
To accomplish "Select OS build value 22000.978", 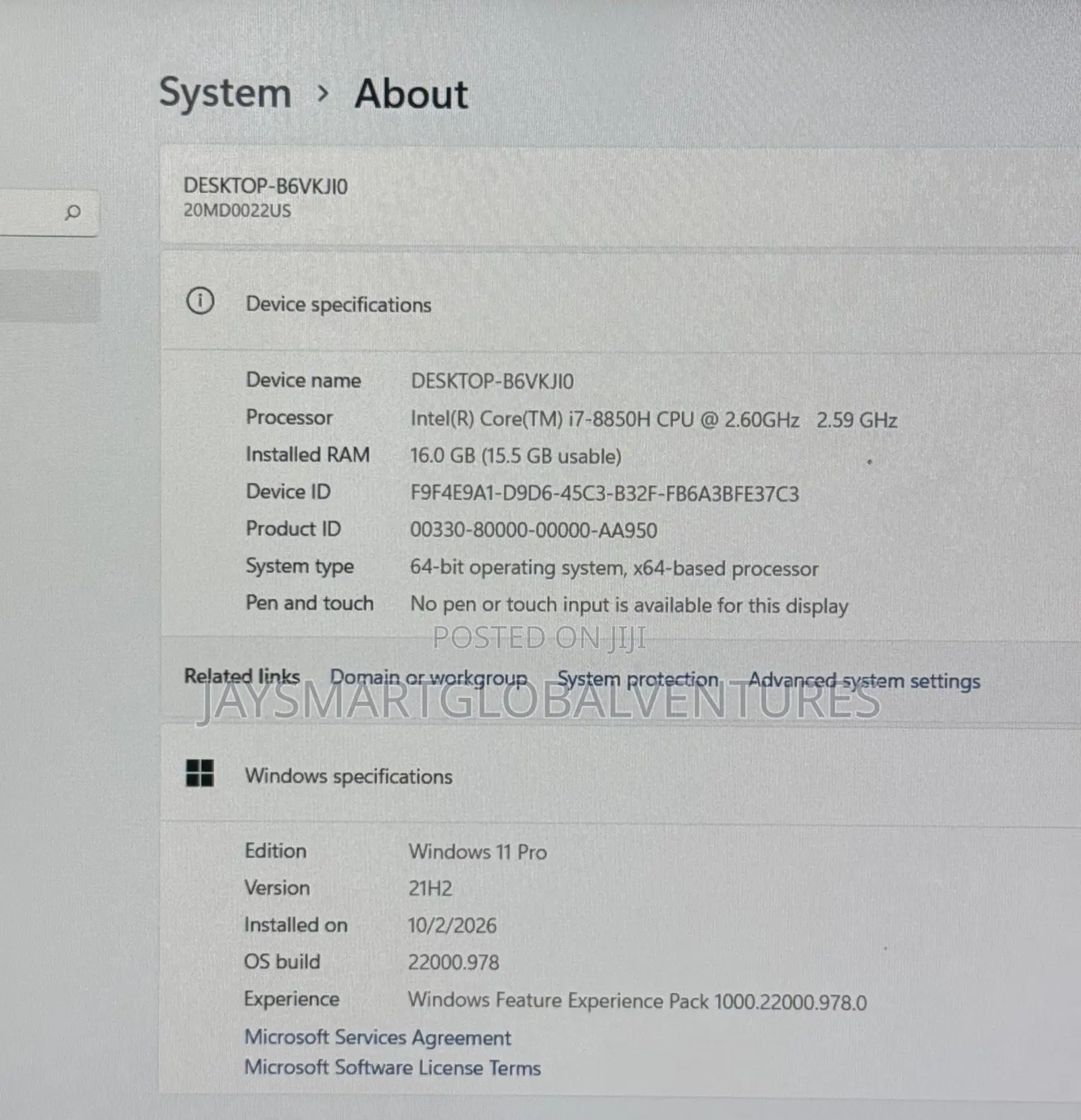I will click(453, 963).
